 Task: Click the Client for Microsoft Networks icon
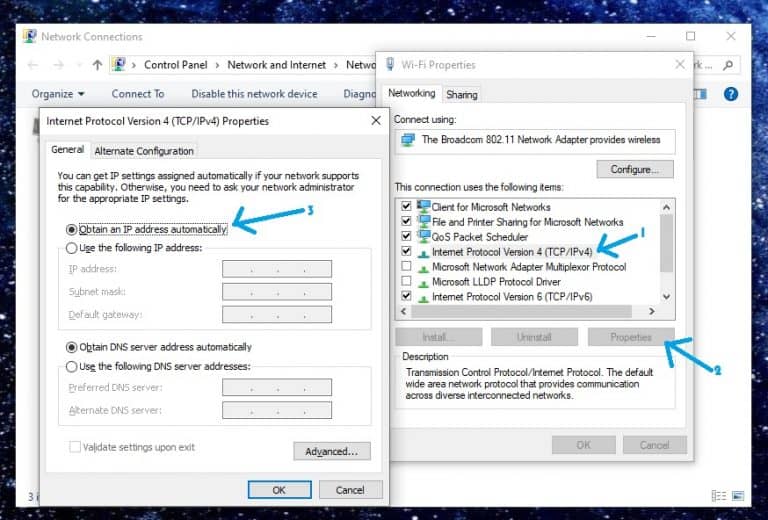[x=423, y=207]
